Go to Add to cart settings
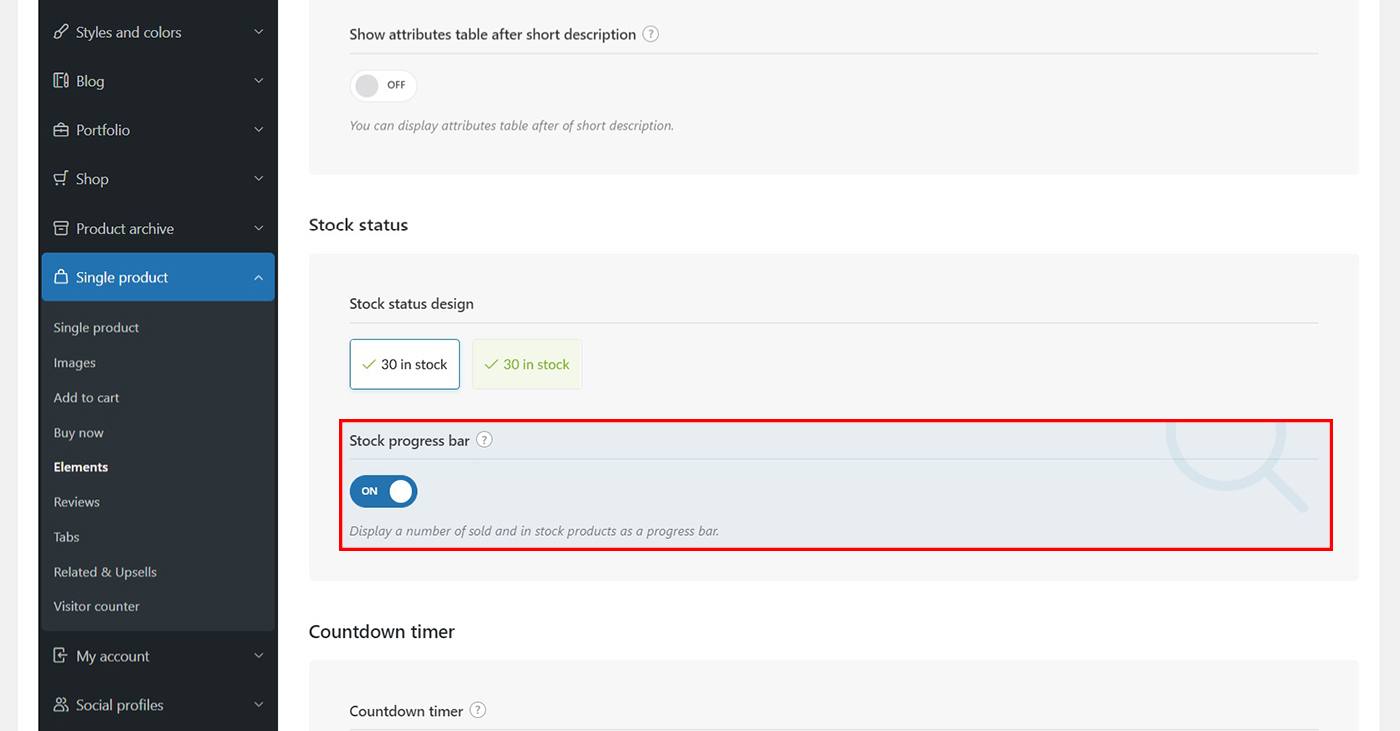This screenshot has width=1400, height=731. click(x=86, y=398)
